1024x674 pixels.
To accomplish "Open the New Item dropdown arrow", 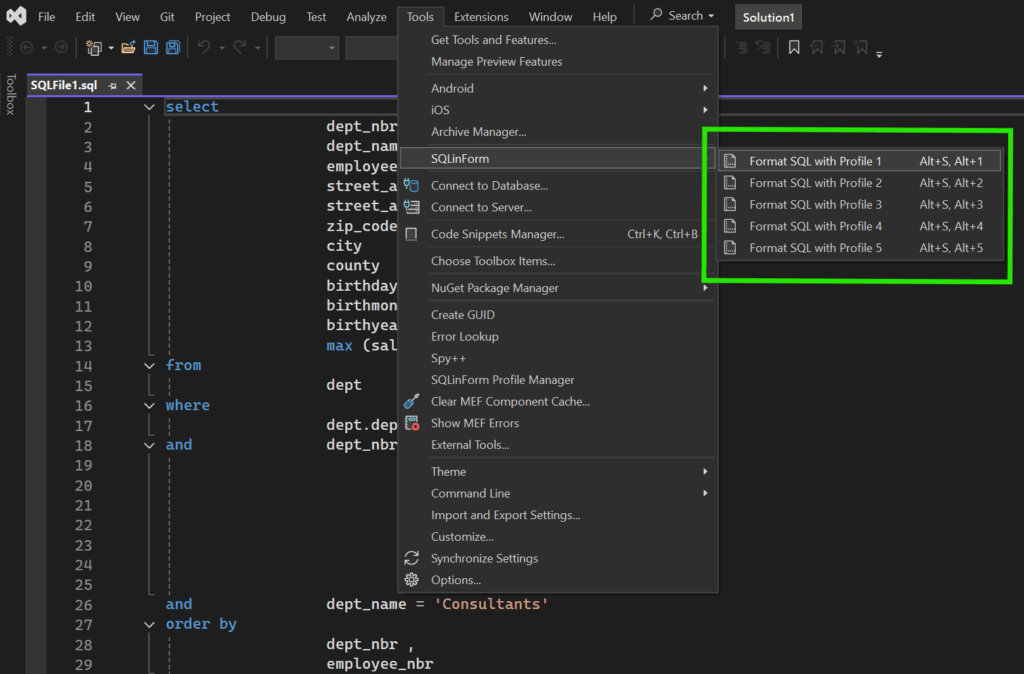I will pyautogui.click(x=111, y=47).
